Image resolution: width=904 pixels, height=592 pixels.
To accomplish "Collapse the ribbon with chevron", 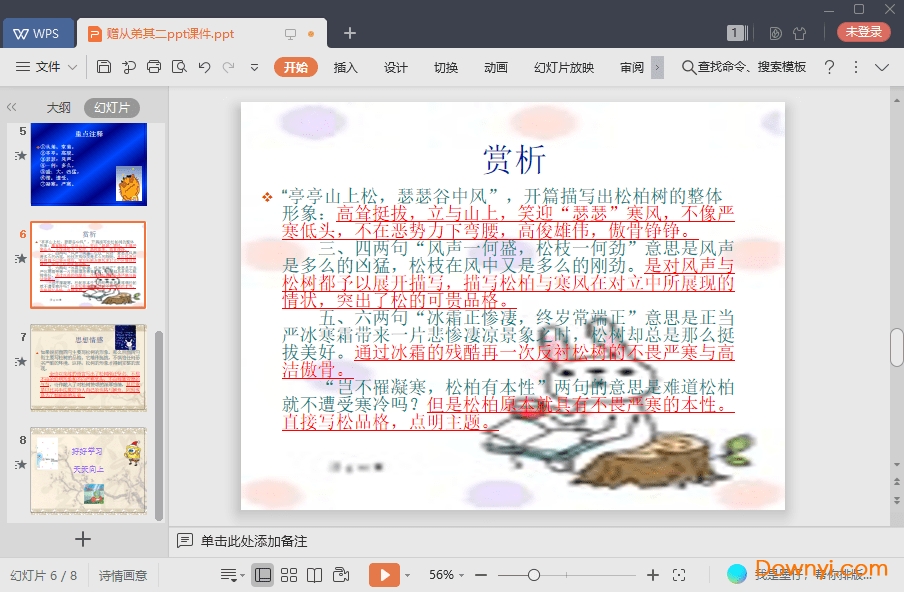I will coord(882,67).
